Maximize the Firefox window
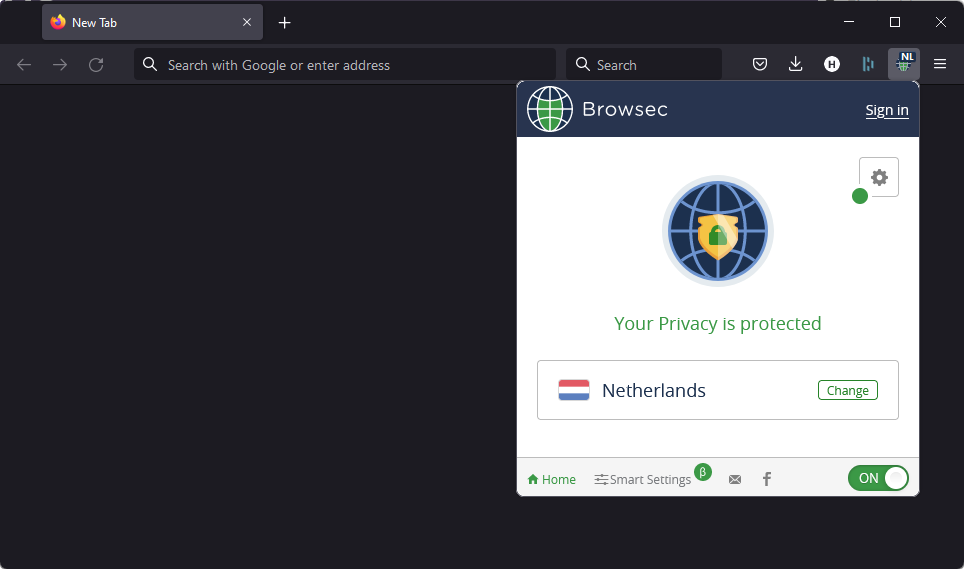This screenshot has height=569, width=964. 895,22
